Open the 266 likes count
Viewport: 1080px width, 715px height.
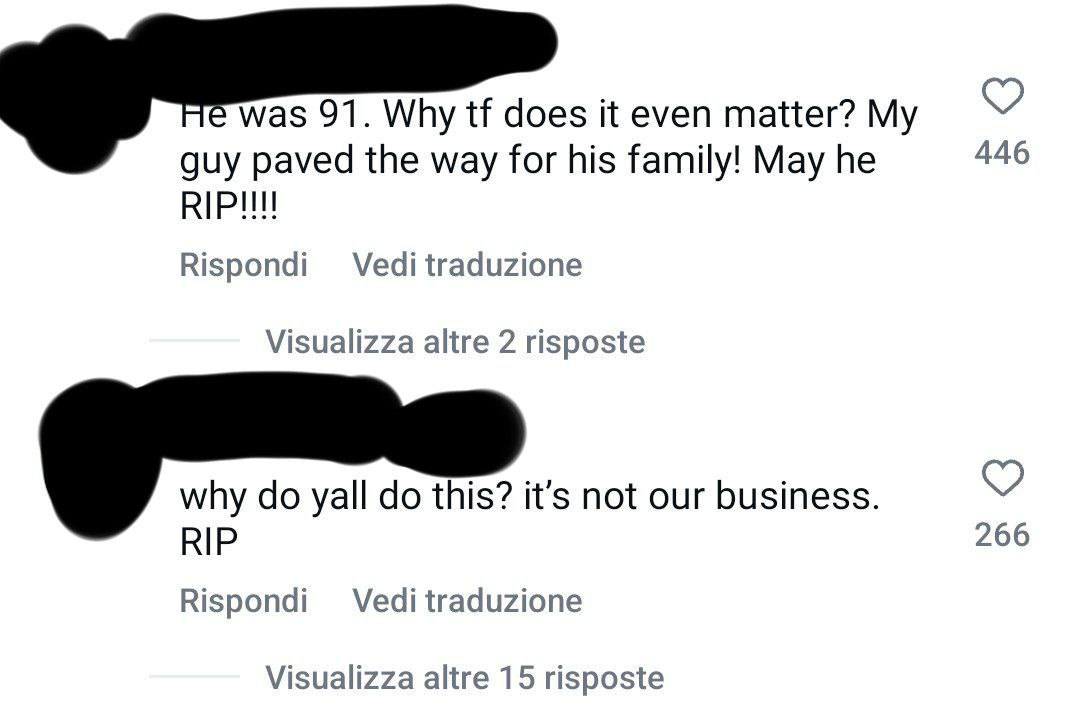pyautogui.click(x=1002, y=535)
